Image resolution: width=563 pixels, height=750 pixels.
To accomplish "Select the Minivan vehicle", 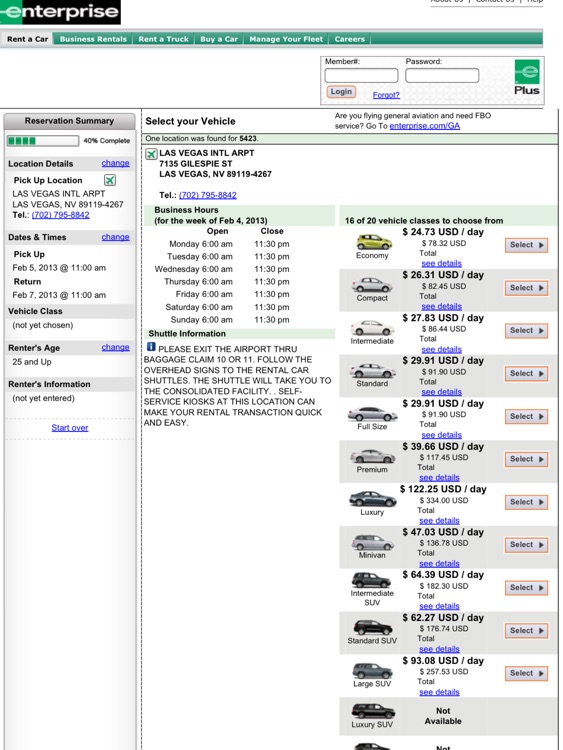I will pyautogui.click(x=526, y=545).
